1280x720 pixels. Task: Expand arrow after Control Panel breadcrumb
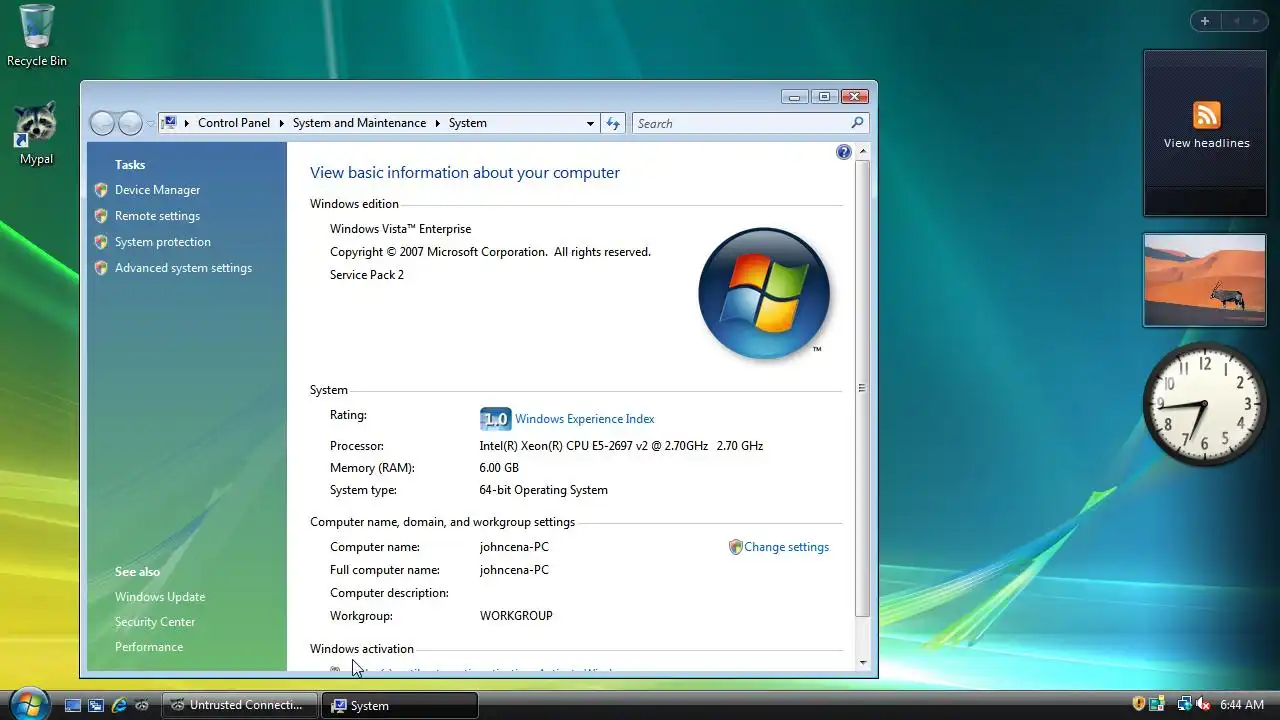click(x=281, y=123)
